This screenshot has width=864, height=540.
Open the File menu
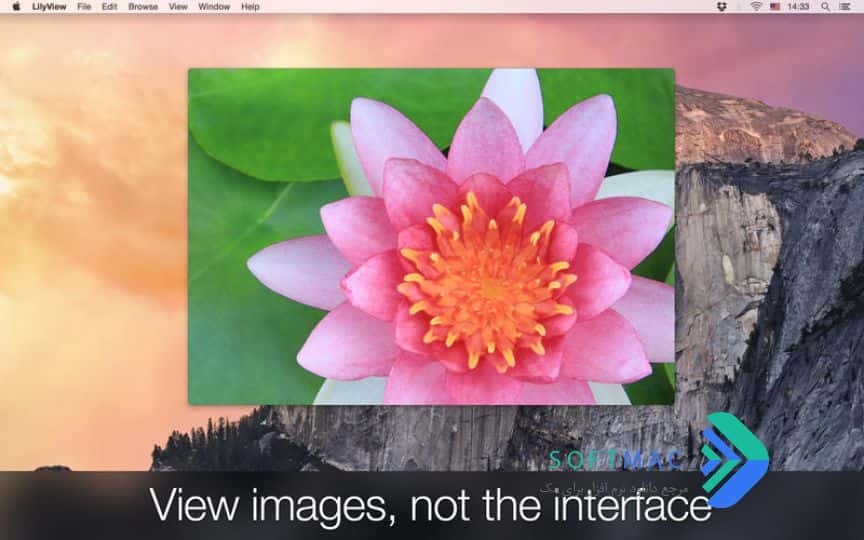(x=84, y=7)
